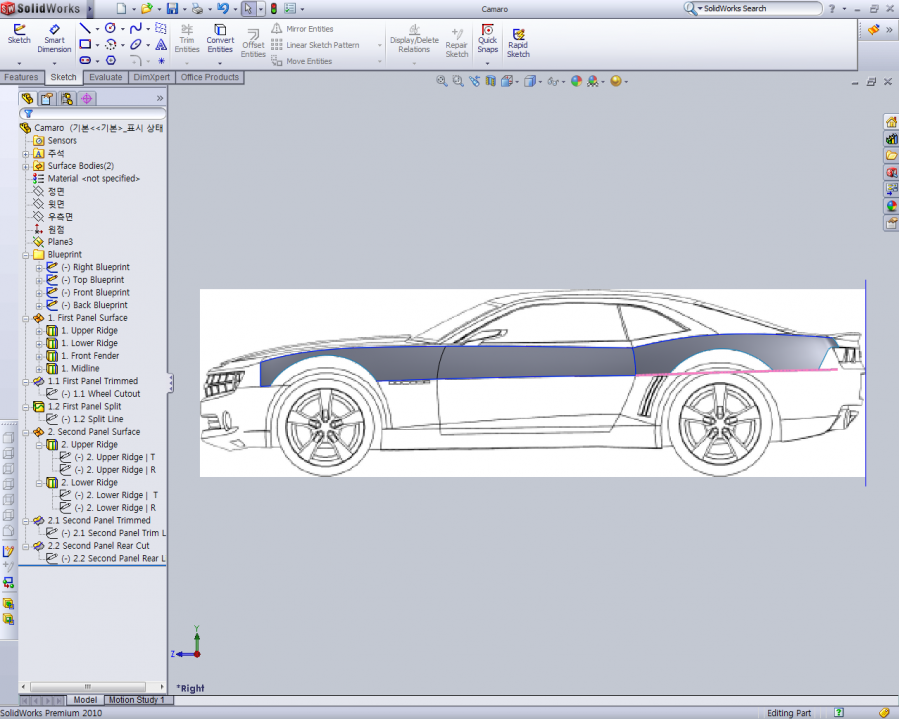Click the SolidWorks Search input box

(x=755, y=8)
